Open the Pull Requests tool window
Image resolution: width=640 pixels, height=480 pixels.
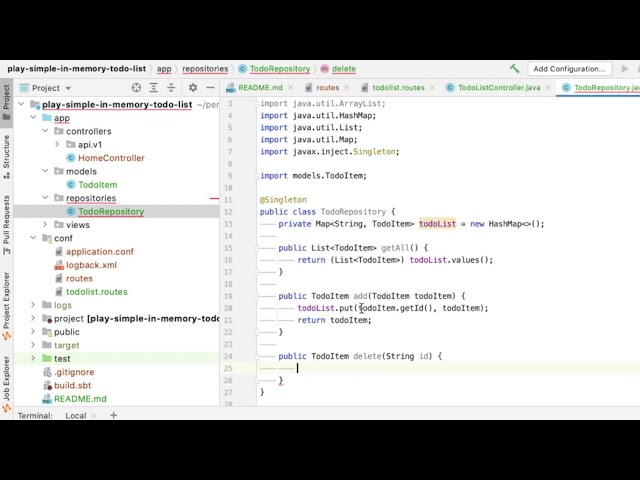pos(6,225)
